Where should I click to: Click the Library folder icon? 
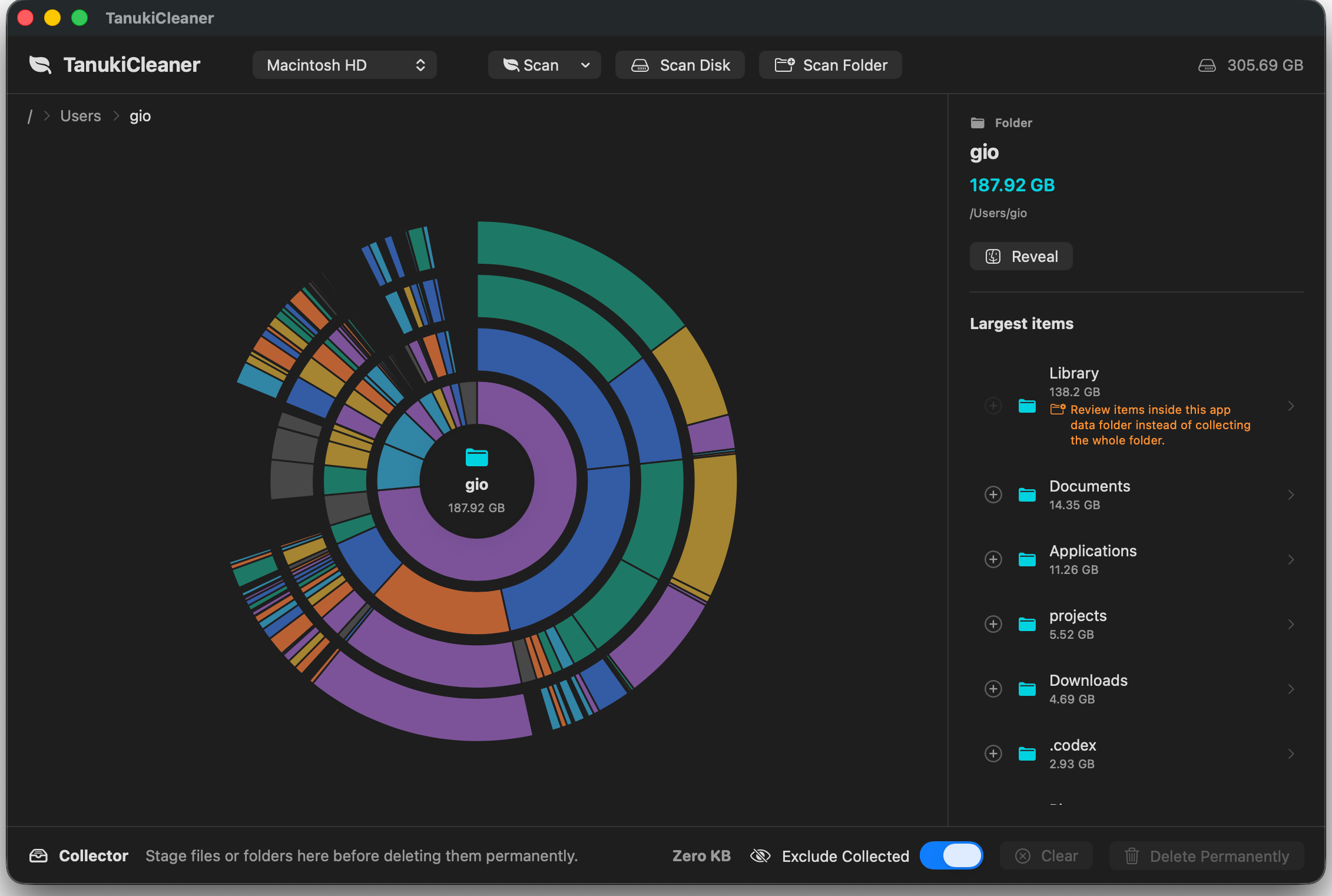pos(1028,406)
